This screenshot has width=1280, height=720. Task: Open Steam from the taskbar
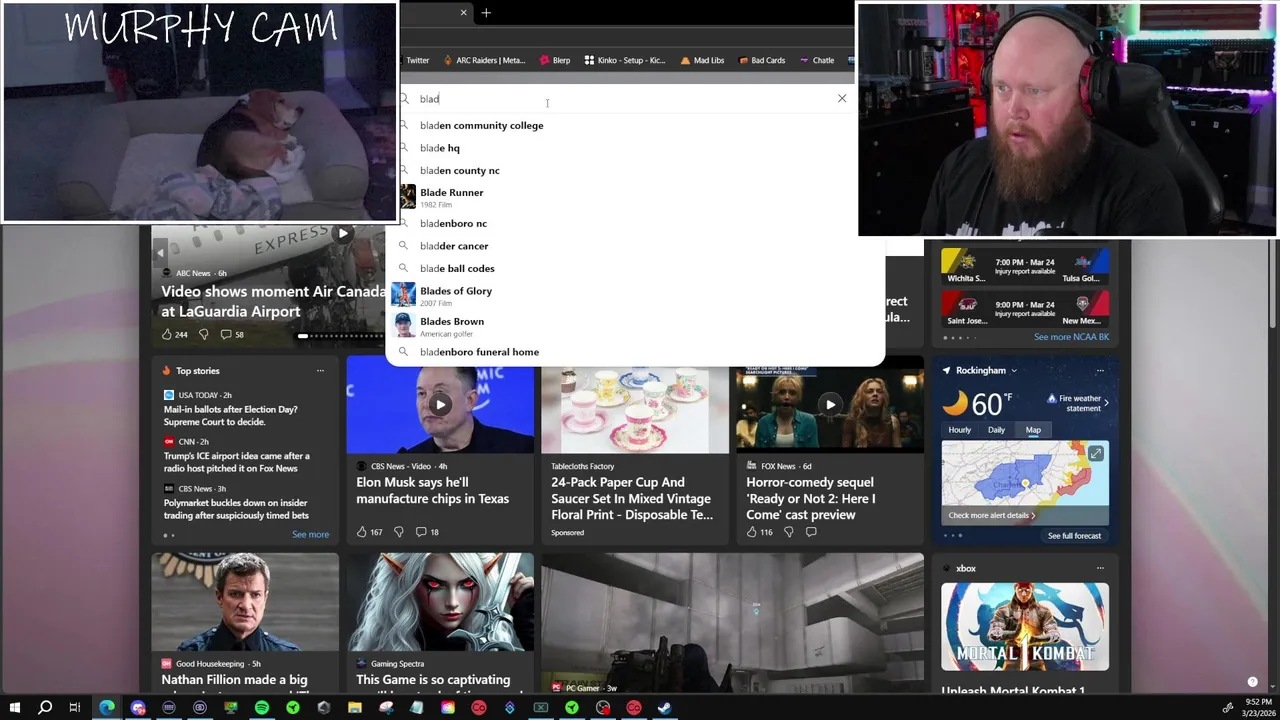[x=665, y=708]
